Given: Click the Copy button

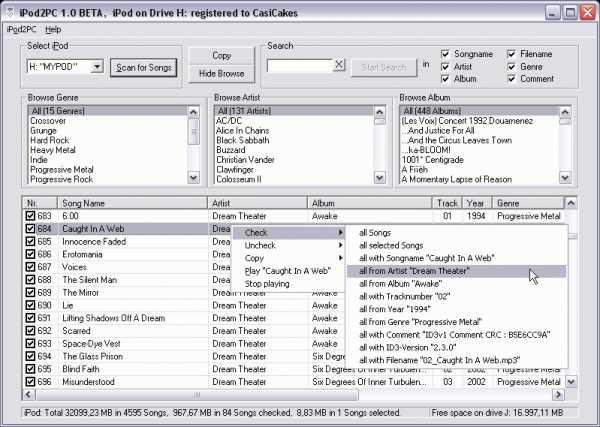Looking at the screenshot, I should 222,56.
